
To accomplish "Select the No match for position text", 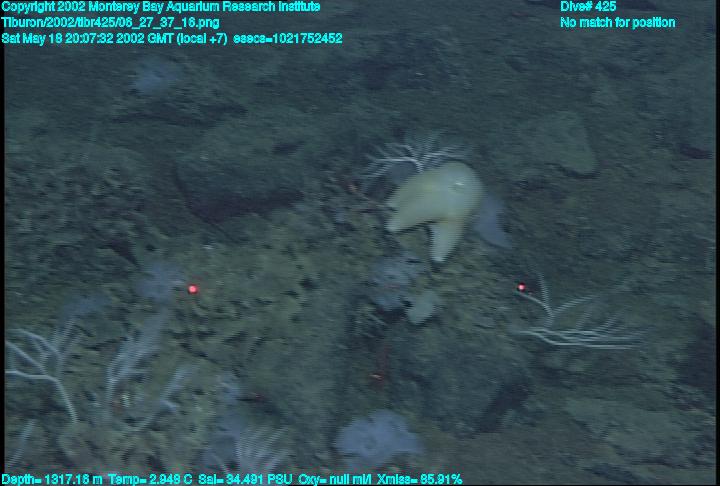I will point(618,23).
